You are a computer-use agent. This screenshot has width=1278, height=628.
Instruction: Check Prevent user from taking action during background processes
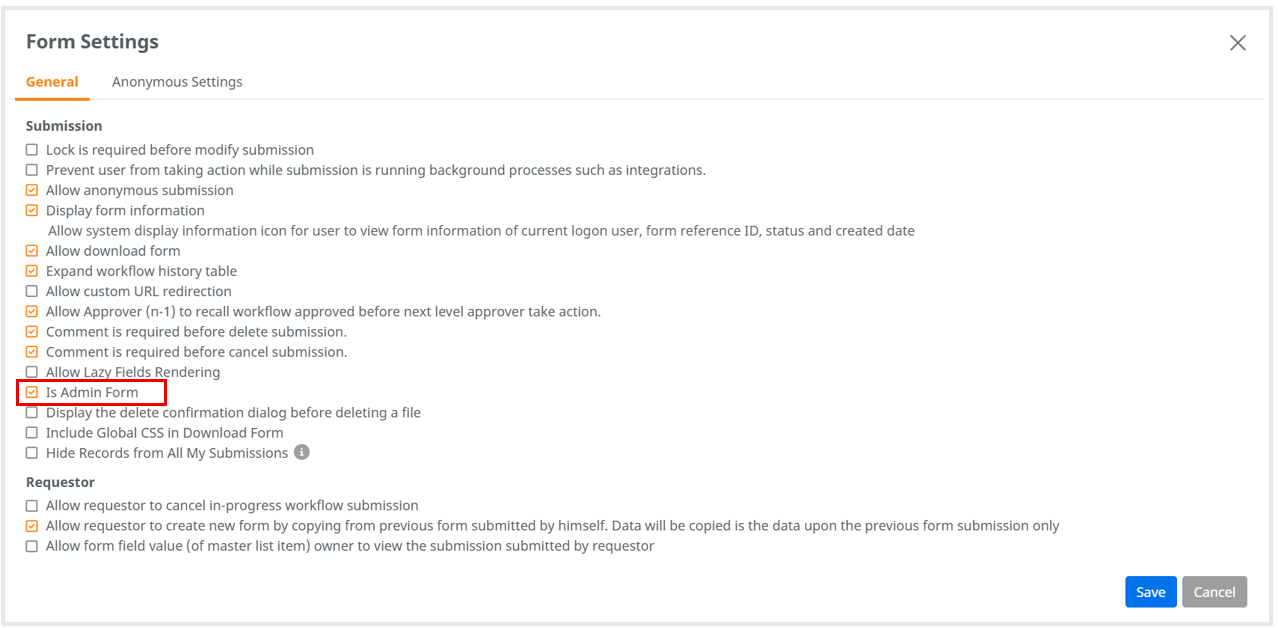(31, 169)
